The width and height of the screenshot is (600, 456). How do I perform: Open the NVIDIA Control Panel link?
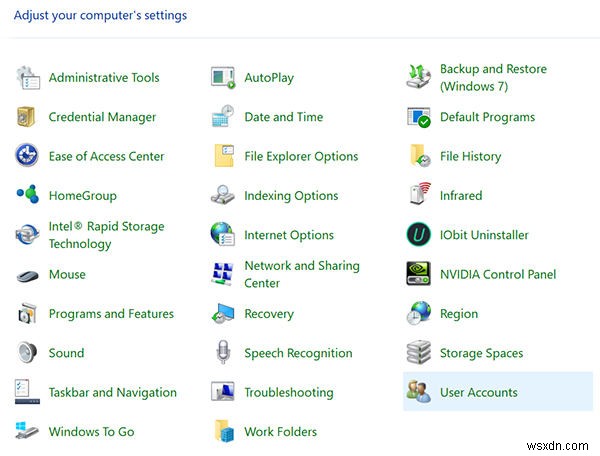(498, 274)
